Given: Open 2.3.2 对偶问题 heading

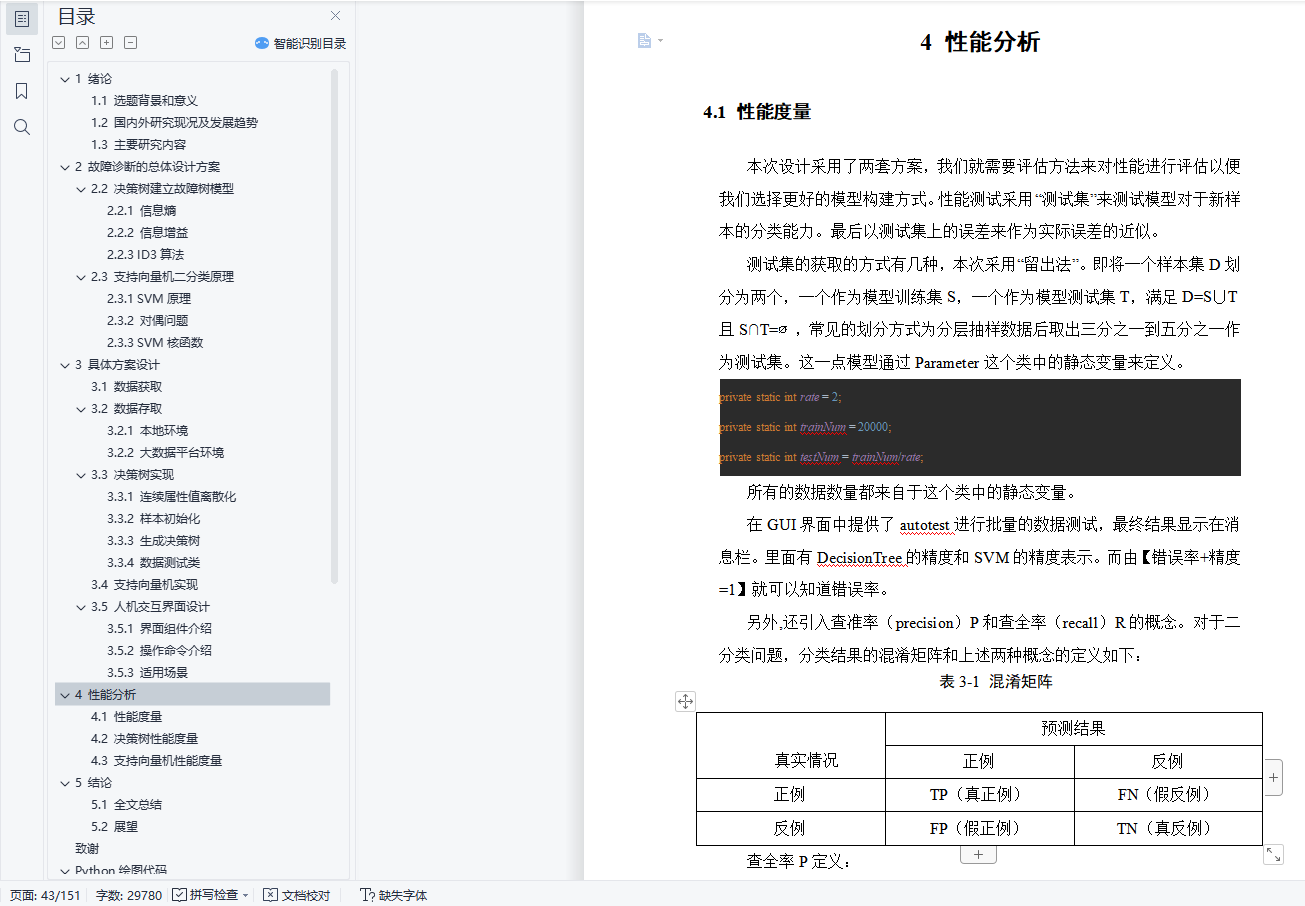Looking at the screenshot, I should 148,321.
